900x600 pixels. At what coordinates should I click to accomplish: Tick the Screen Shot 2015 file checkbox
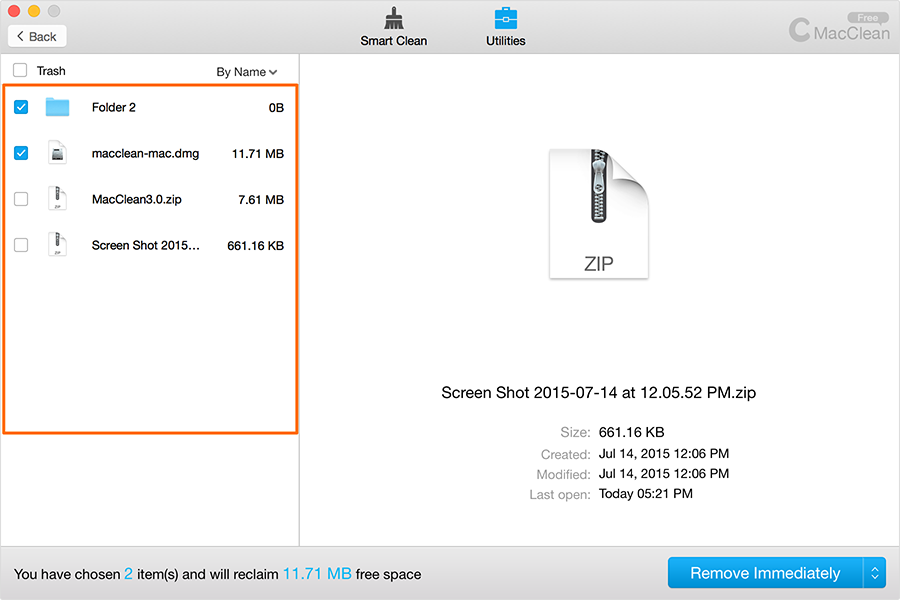21,245
